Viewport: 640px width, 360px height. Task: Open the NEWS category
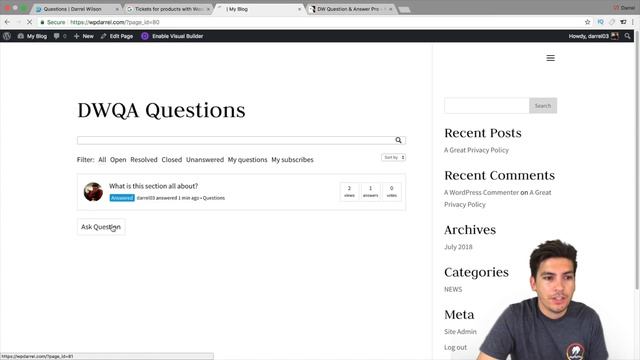point(453,289)
